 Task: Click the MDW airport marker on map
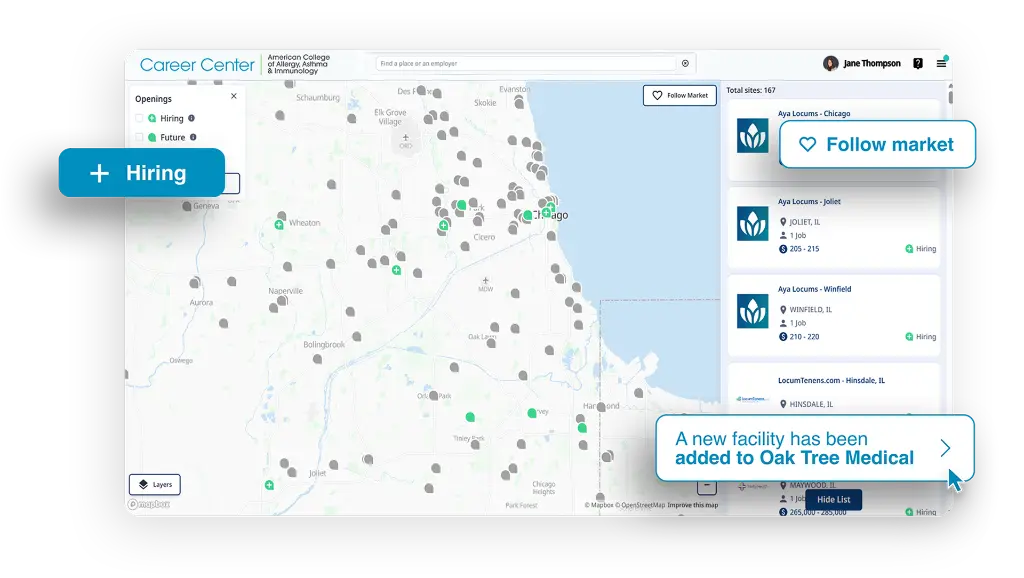(x=485, y=284)
